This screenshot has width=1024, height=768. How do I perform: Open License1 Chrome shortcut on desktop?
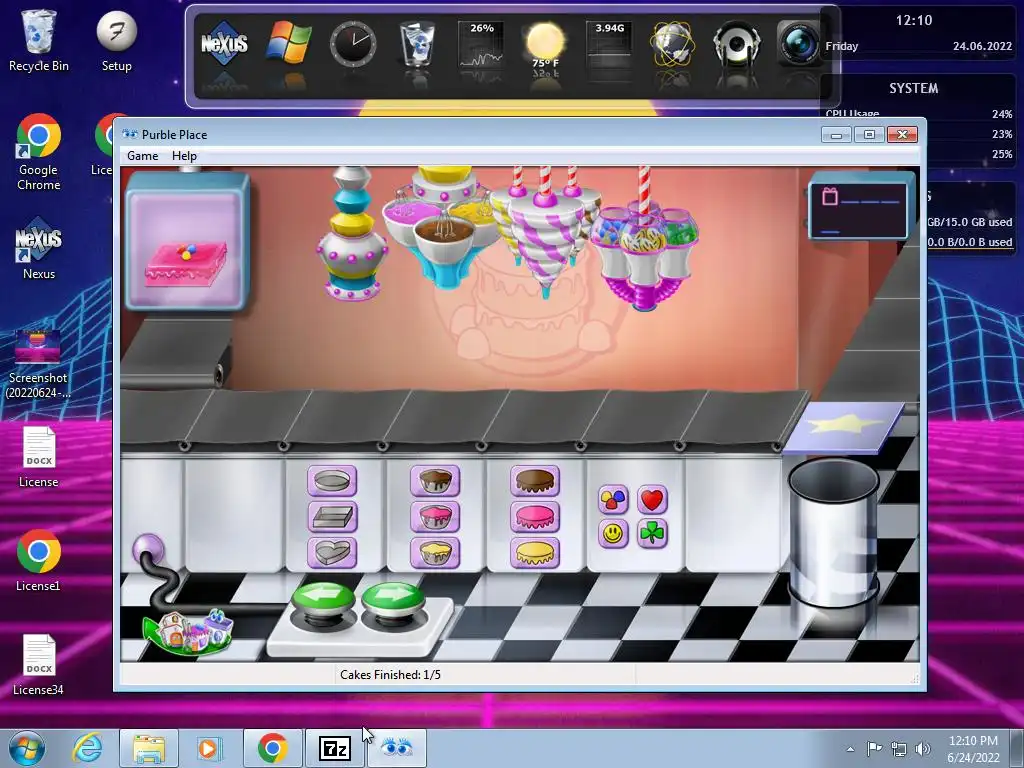pos(39,561)
